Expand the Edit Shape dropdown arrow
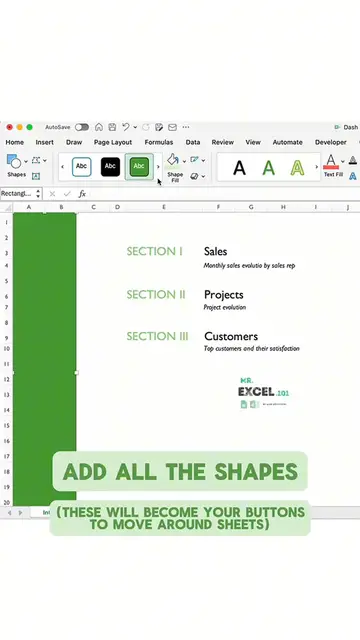Screen dimensions: 360x640 pyautogui.click(x=45, y=160)
